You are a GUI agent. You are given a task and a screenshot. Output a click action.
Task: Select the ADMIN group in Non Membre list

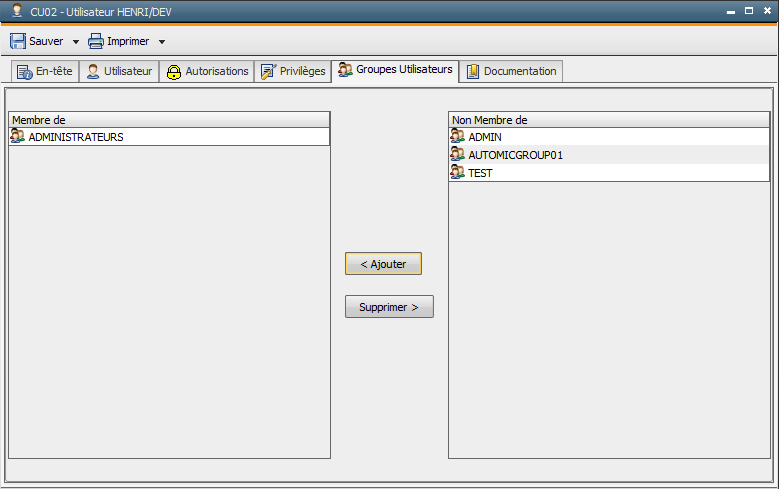click(x=485, y=137)
